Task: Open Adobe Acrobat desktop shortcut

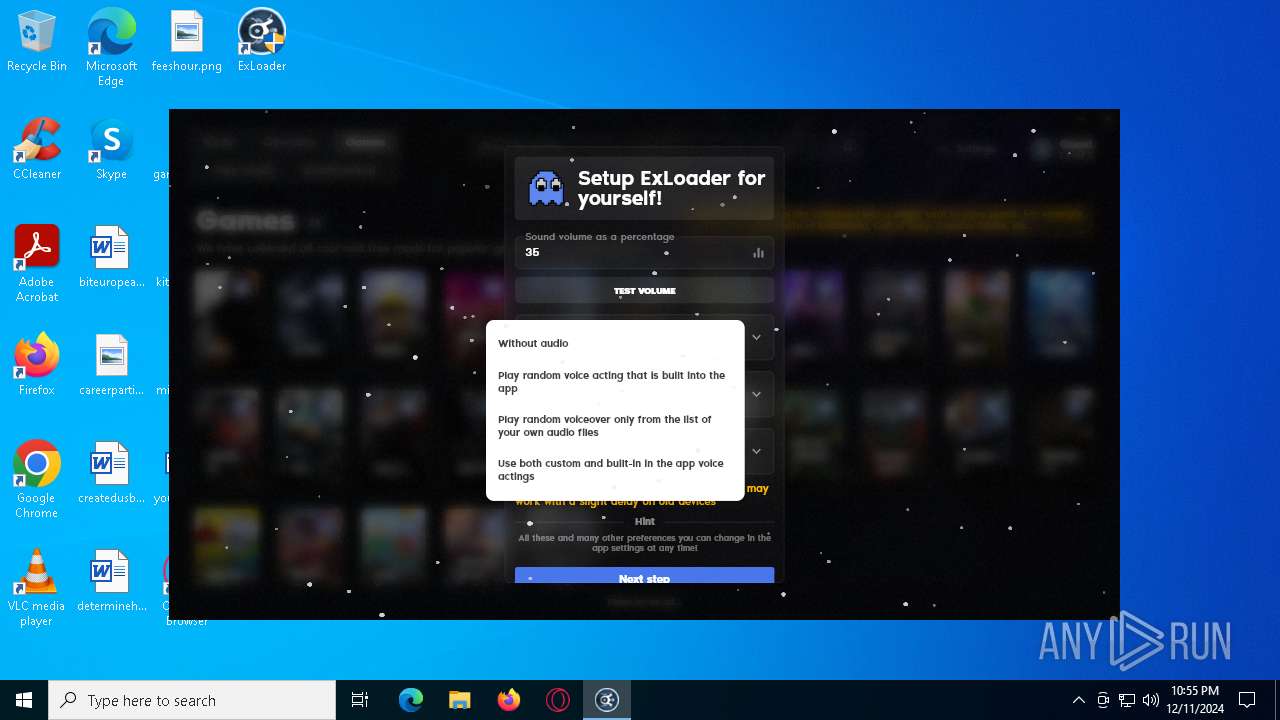Action: click(37, 264)
